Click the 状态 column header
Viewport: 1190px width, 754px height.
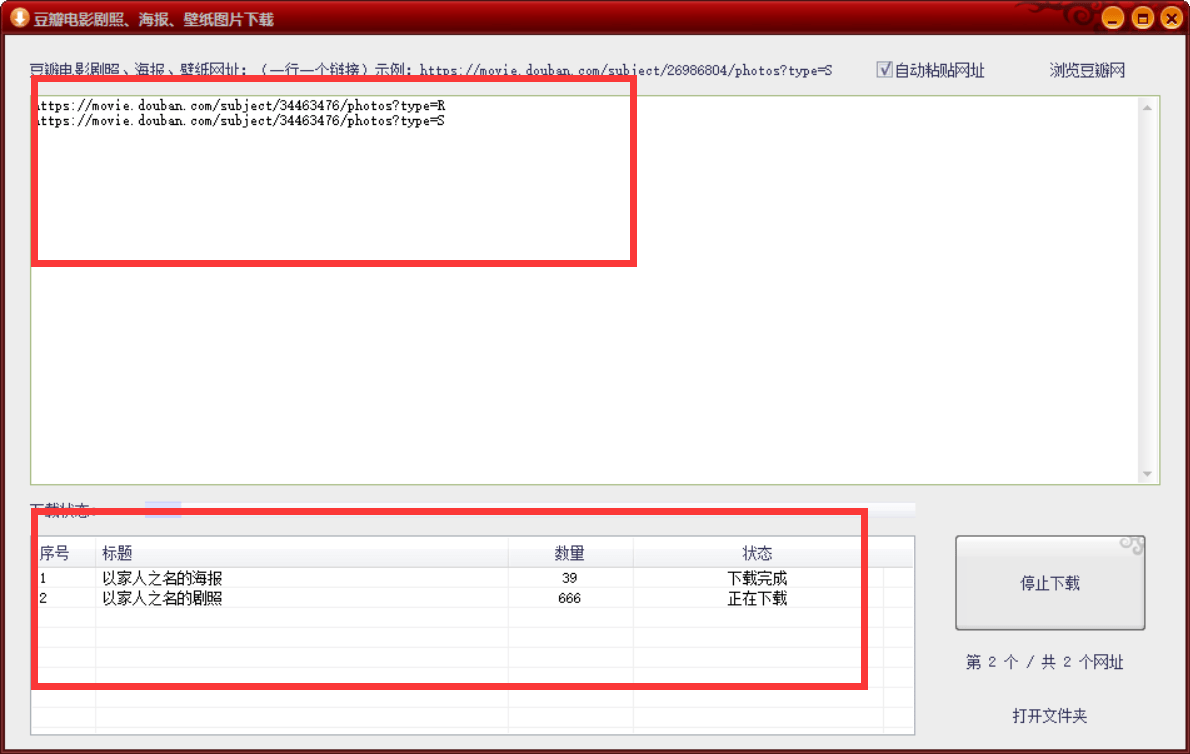click(757, 553)
